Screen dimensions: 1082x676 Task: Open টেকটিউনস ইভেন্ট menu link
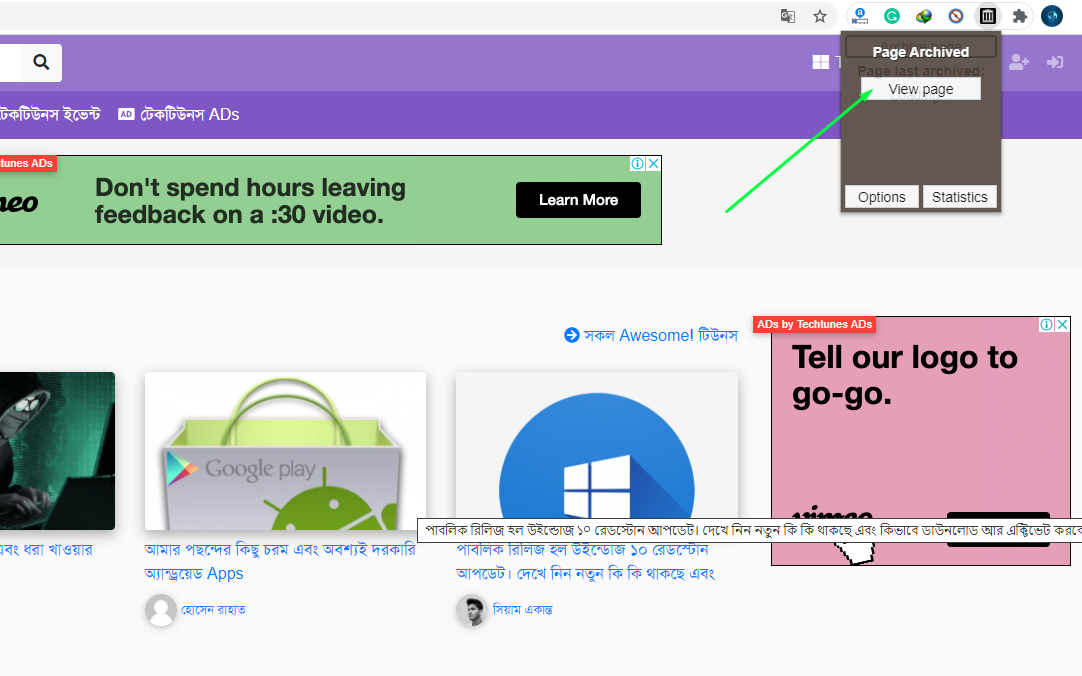click(x=50, y=115)
